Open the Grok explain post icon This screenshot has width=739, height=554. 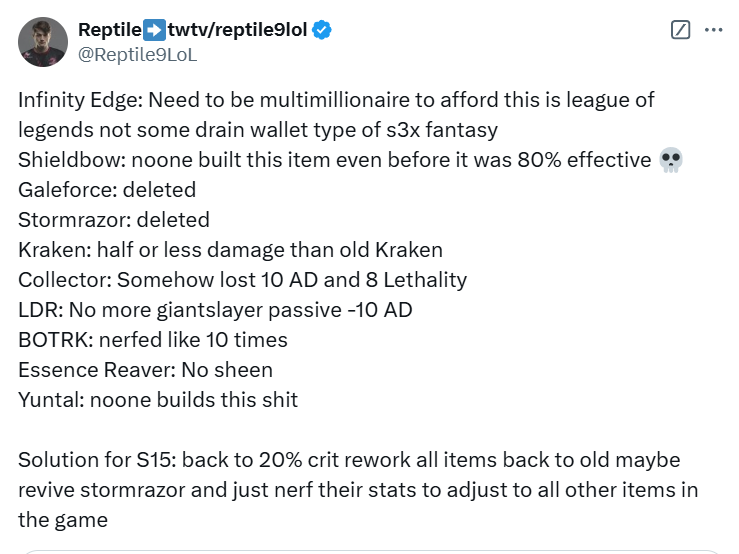click(x=680, y=30)
